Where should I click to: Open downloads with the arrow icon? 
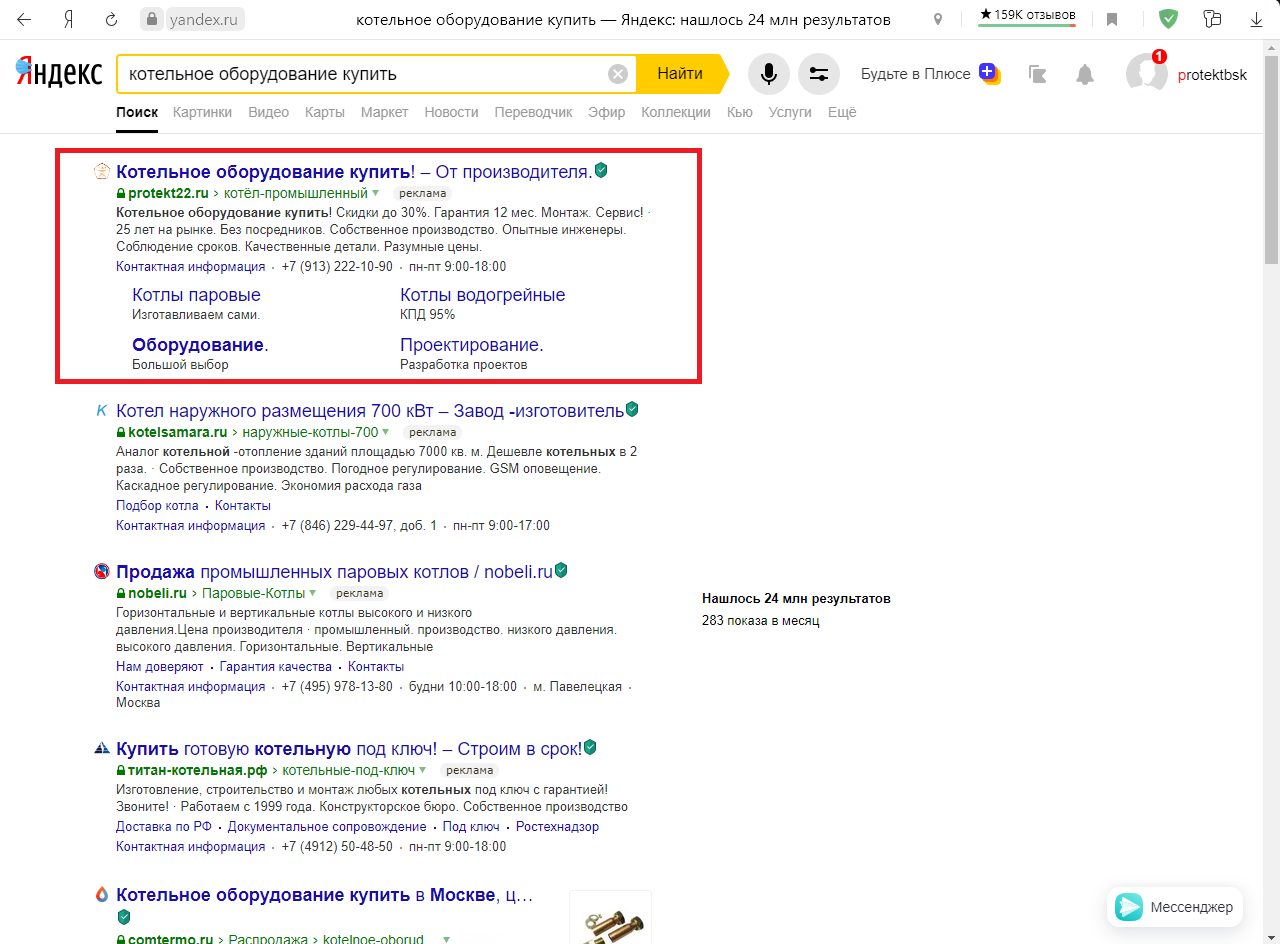click(1256, 18)
